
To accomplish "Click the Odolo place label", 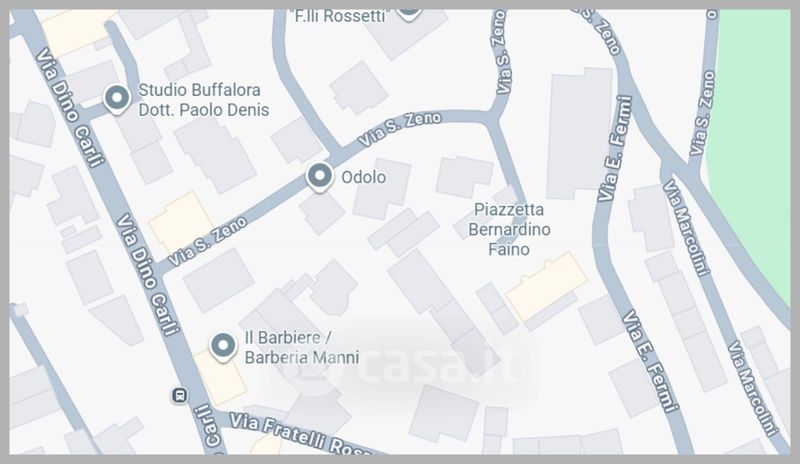I will pyautogui.click(x=363, y=177).
